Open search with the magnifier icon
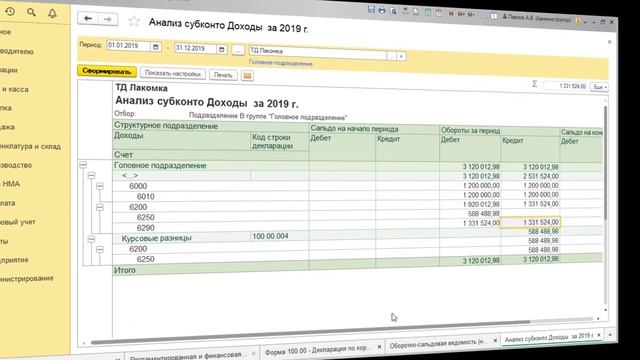This screenshot has height=360, width=640. click(x=31, y=12)
